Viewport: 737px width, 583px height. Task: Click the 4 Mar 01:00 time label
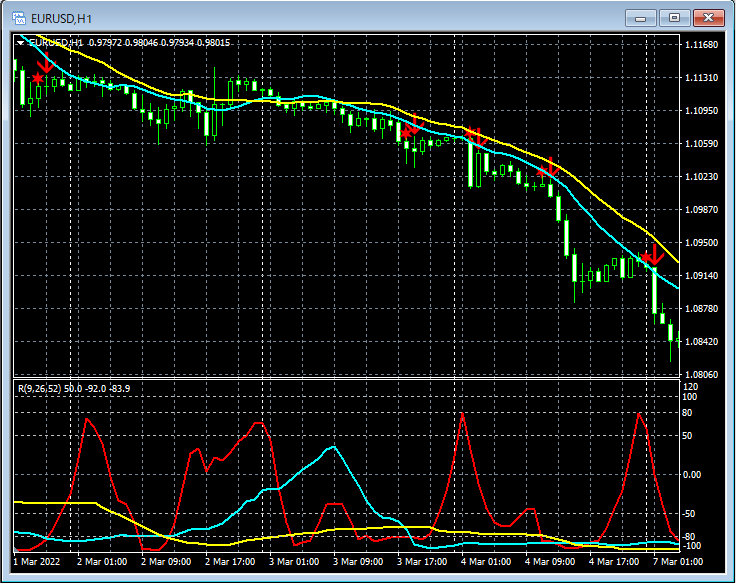click(x=486, y=562)
